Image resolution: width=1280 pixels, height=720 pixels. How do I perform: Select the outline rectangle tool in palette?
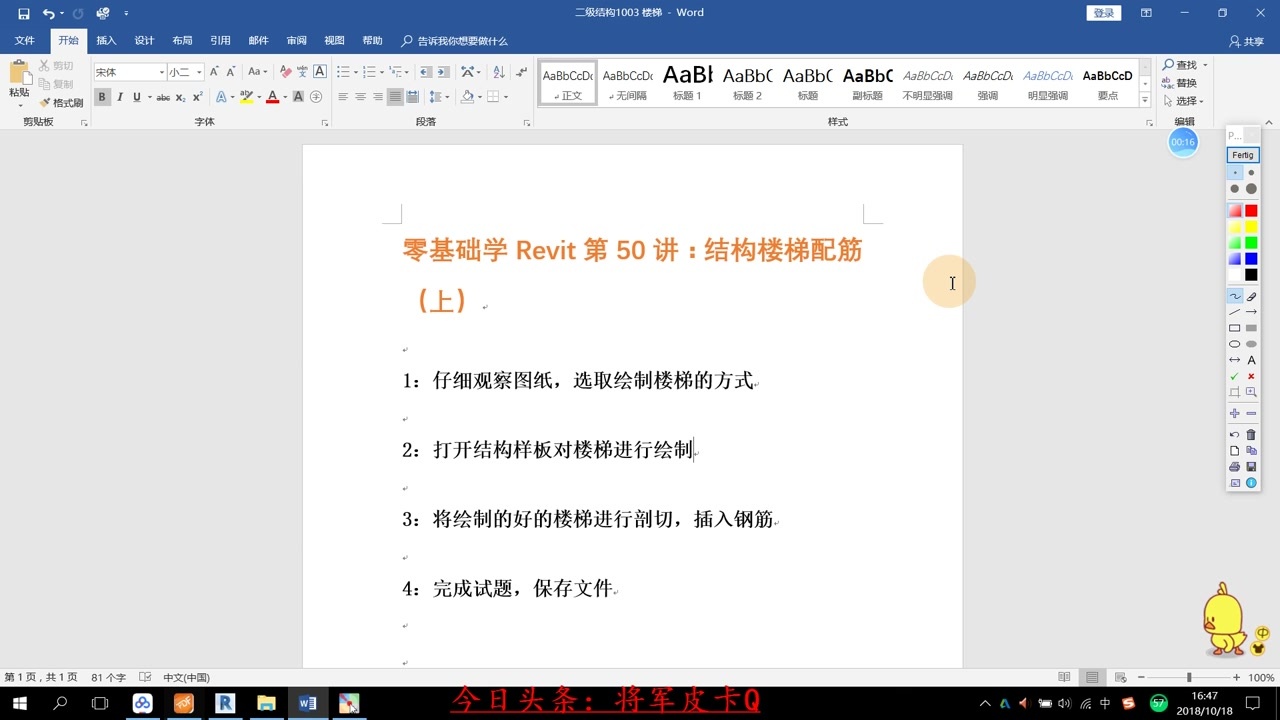pyautogui.click(x=1234, y=328)
